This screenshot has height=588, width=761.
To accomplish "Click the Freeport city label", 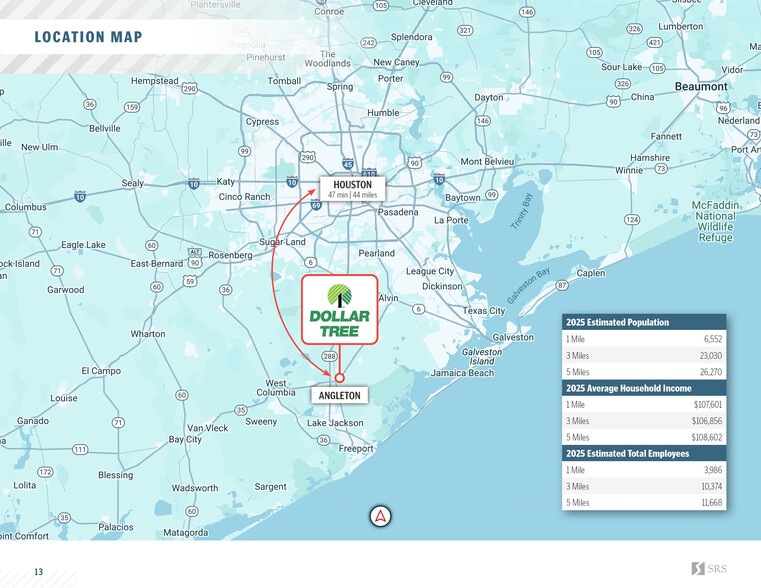I will (356, 449).
